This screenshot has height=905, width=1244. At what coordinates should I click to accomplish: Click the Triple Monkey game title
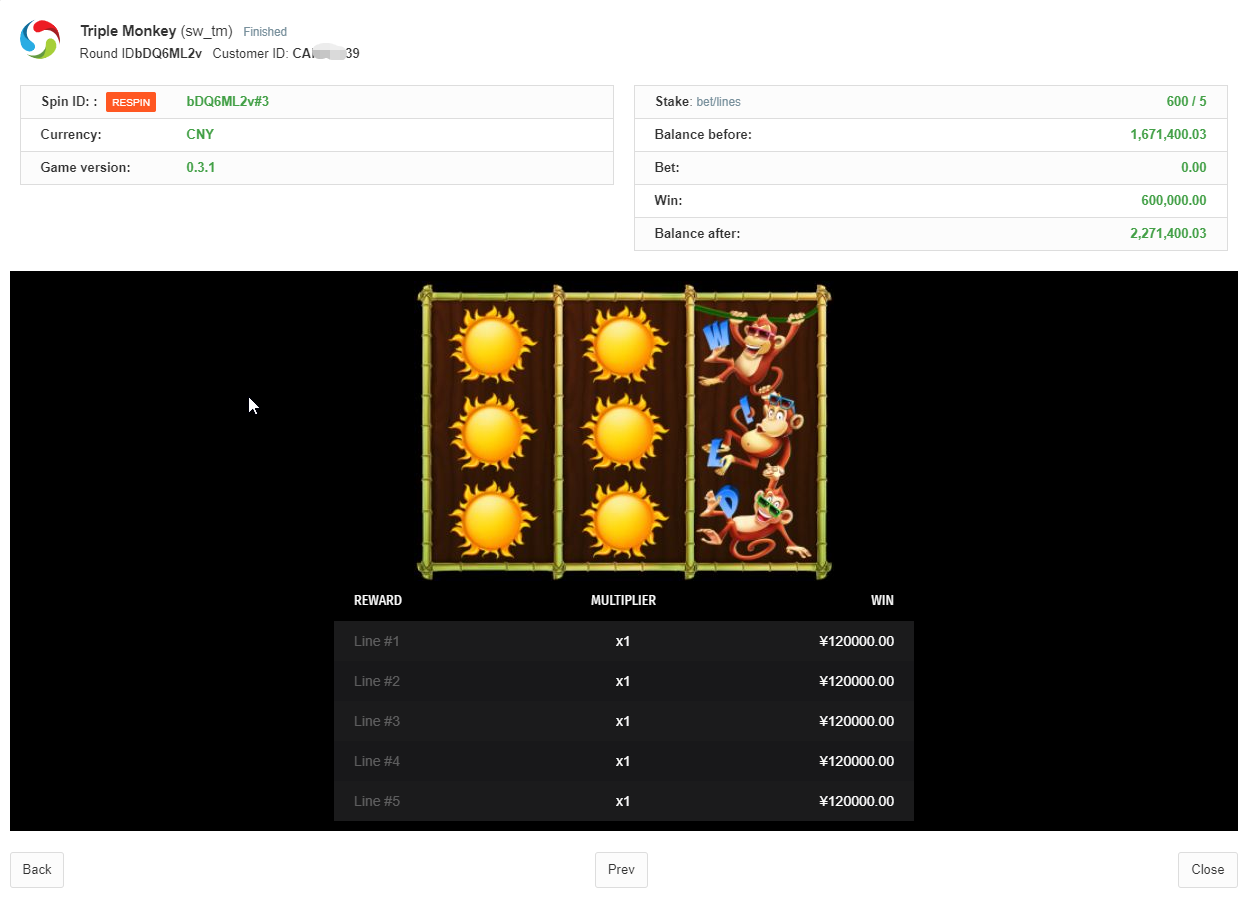(128, 31)
